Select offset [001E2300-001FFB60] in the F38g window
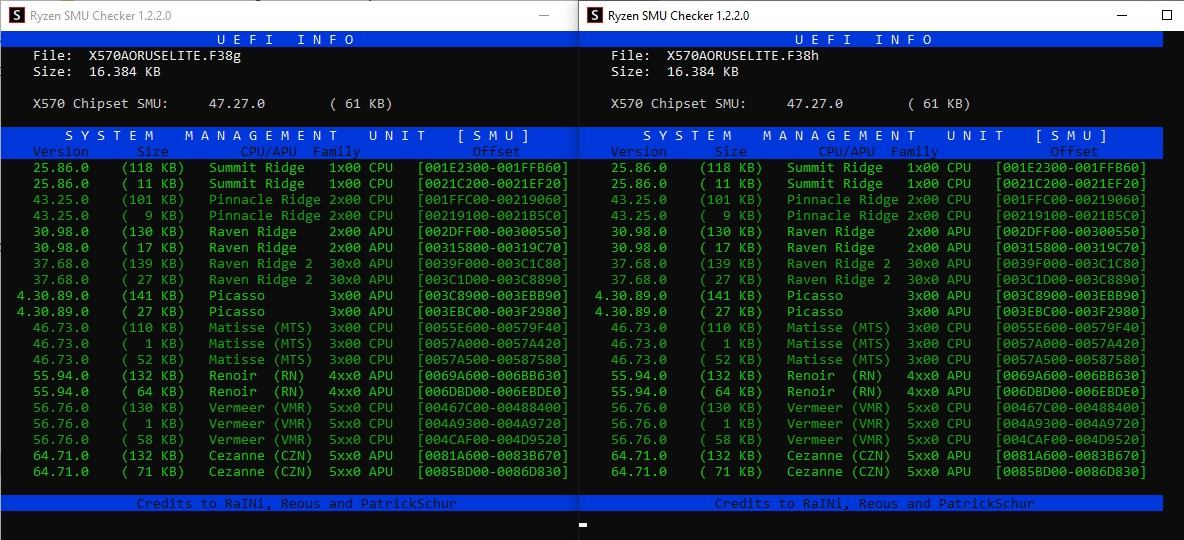Viewport: 1184px width, 540px height. coord(492,168)
